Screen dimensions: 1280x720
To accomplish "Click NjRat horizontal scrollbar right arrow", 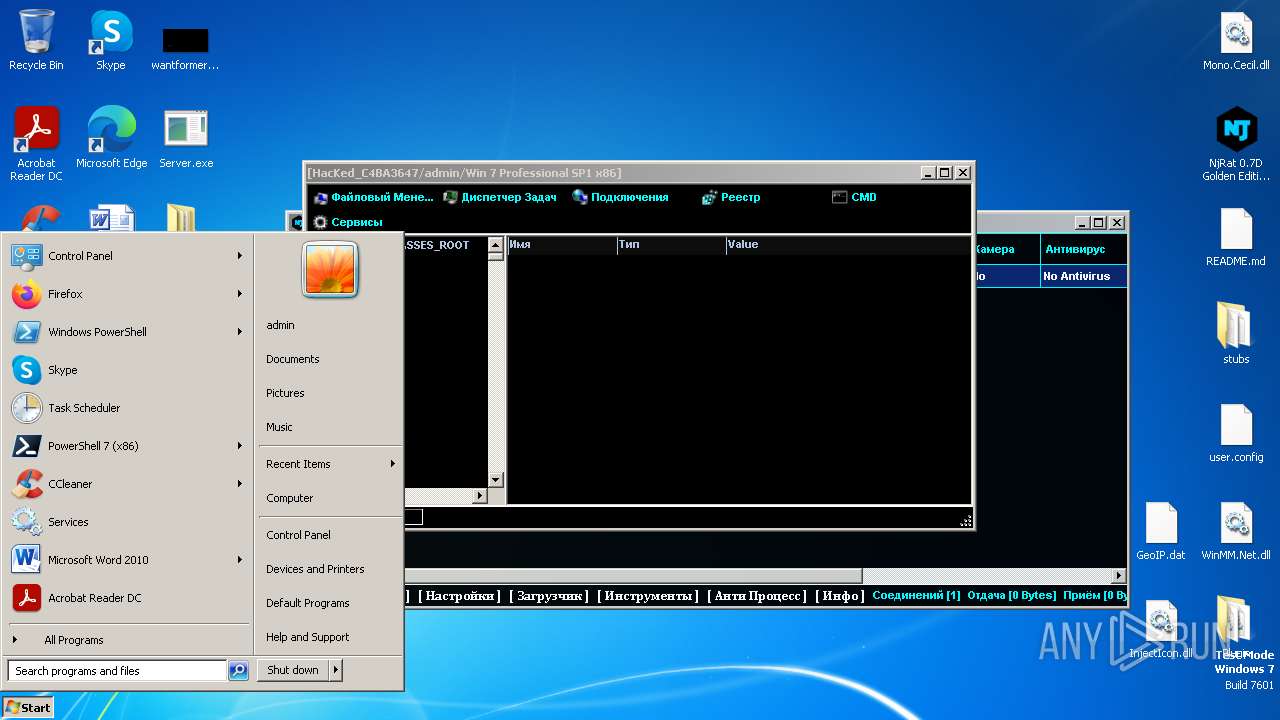I will tap(1119, 576).
